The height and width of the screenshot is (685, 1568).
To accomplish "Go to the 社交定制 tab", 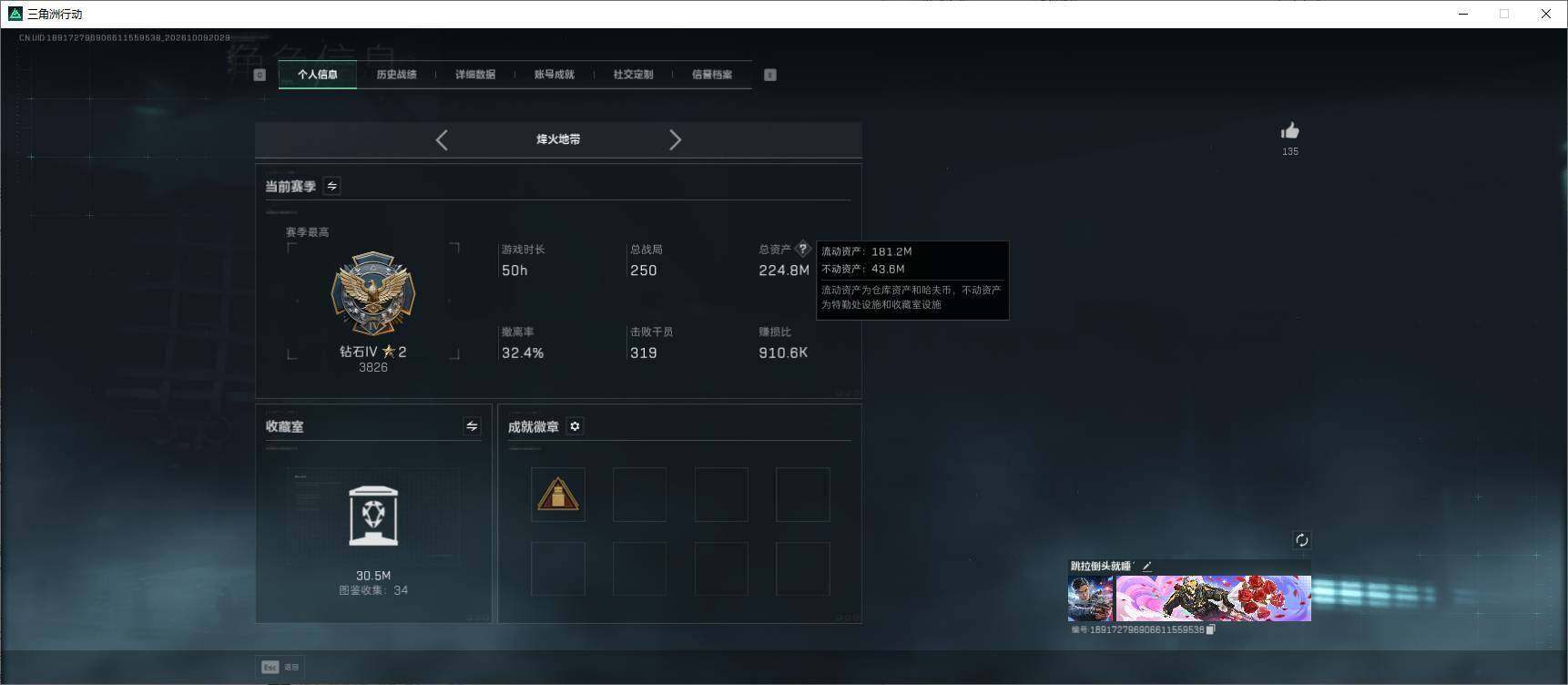I will [633, 75].
